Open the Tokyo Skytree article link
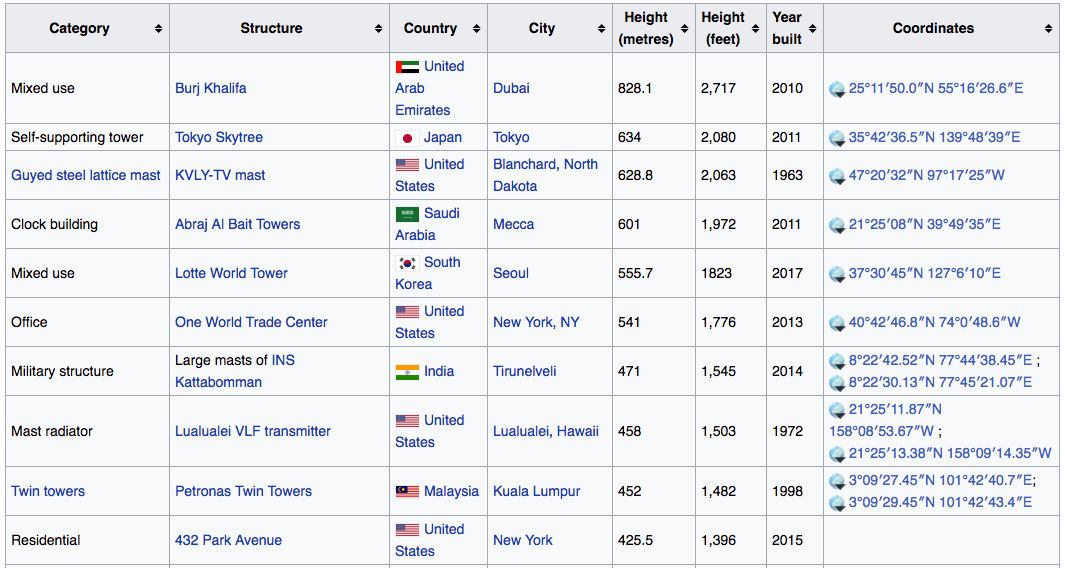Viewport: 1065px width, 568px height. [x=219, y=137]
